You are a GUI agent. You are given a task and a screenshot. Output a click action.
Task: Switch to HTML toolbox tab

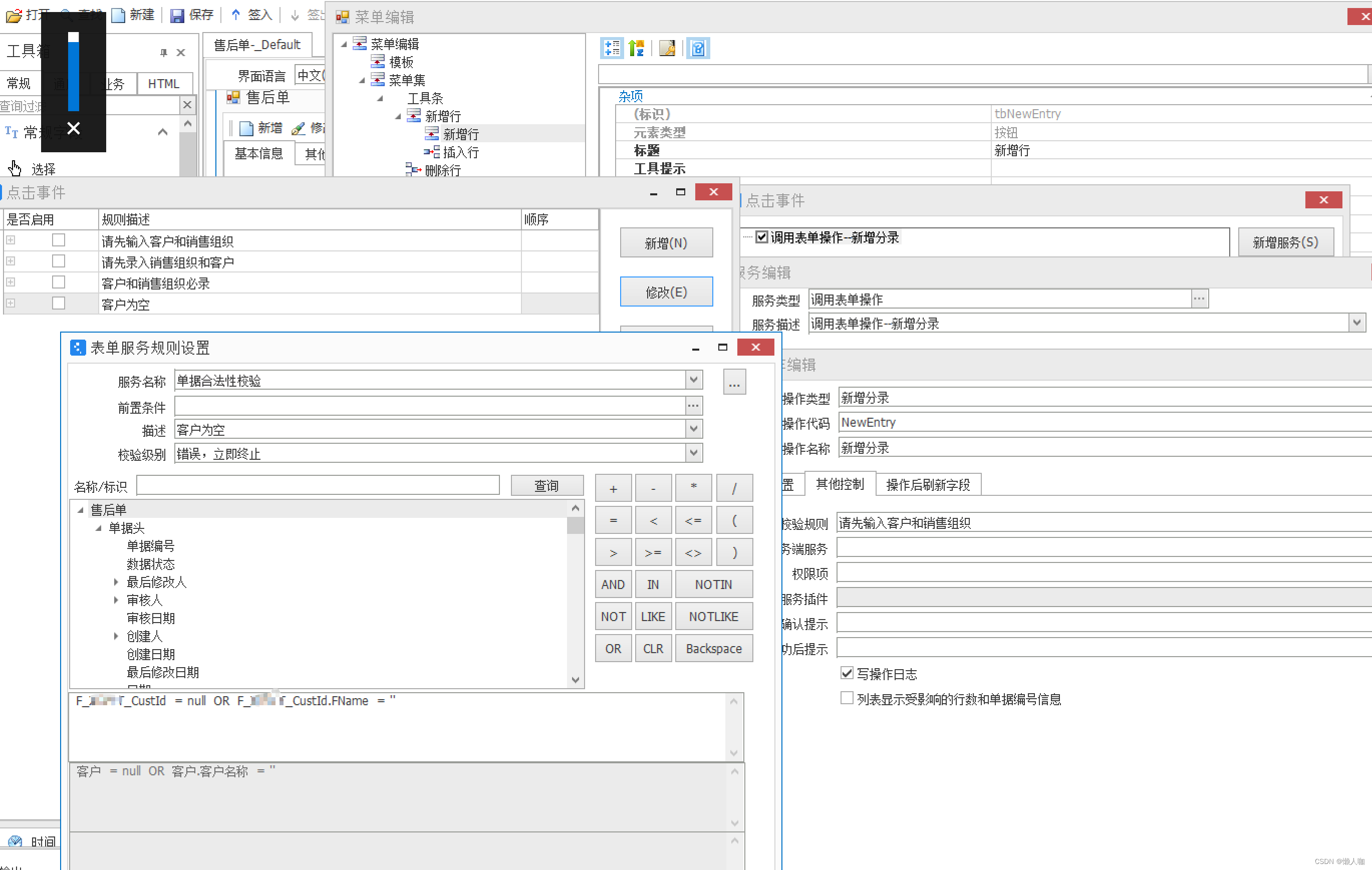click(x=163, y=84)
